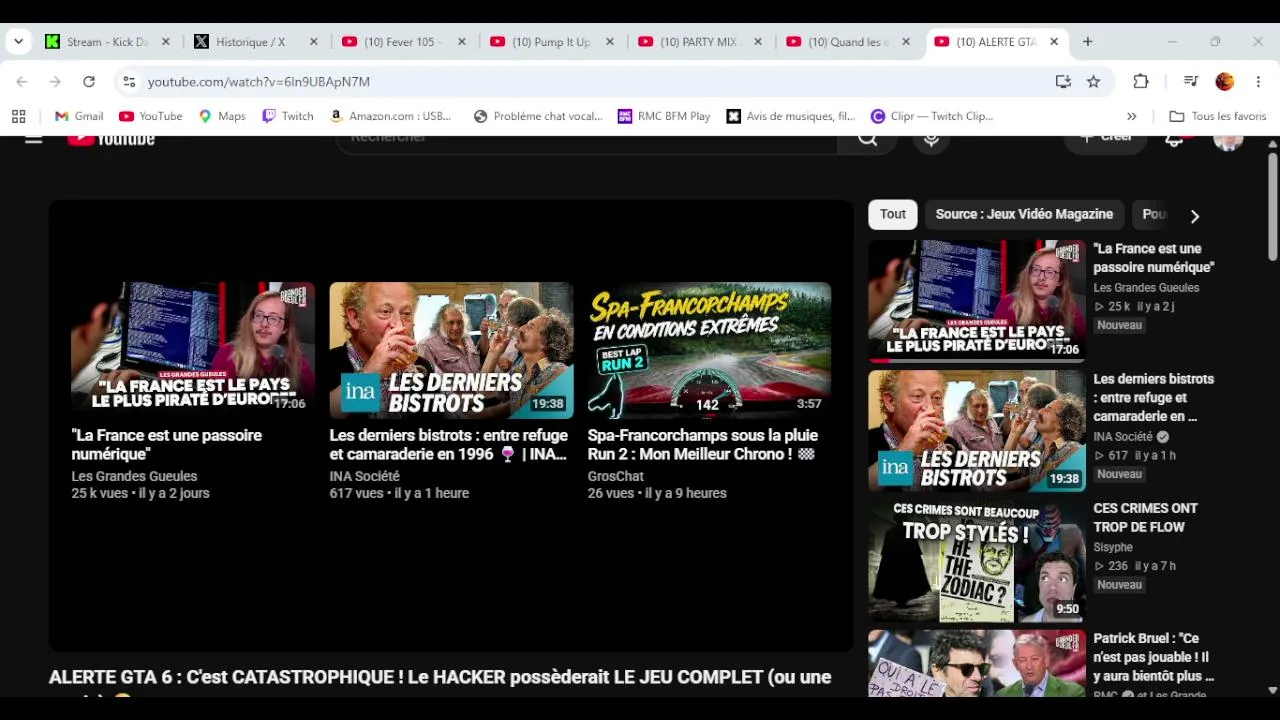Open the RMC BFM Play bookmark
The width and height of the screenshot is (1280, 720).
pyautogui.click(x=664, y=116)
